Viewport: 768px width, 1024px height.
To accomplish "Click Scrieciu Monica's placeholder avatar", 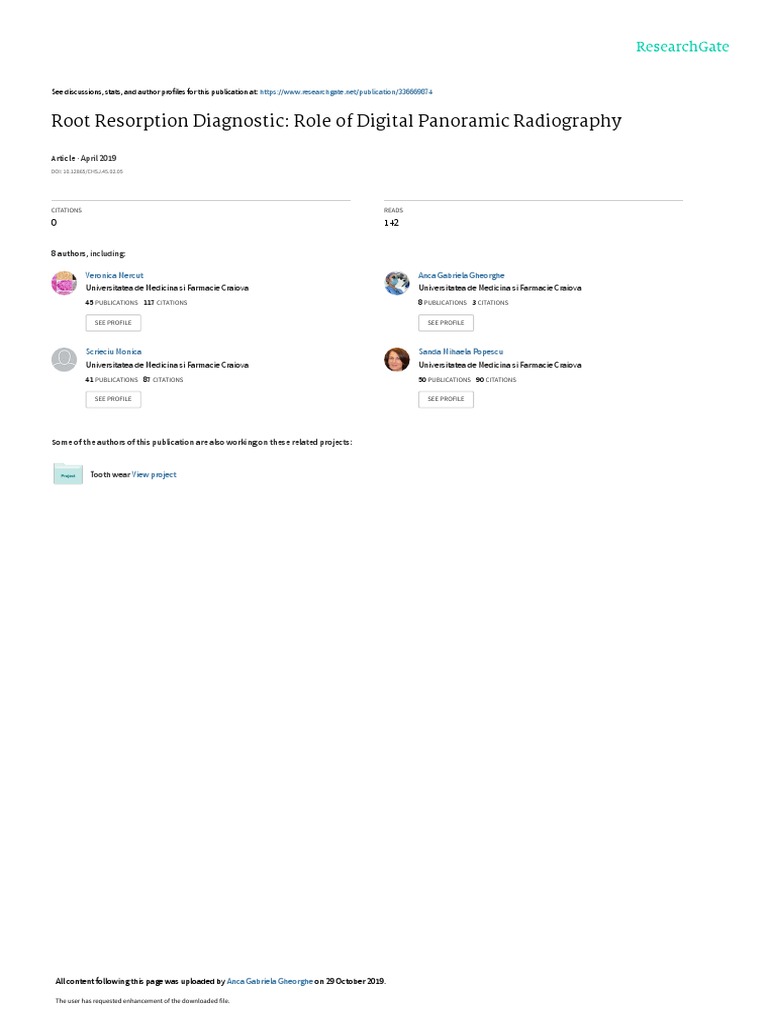I will 64,359.
